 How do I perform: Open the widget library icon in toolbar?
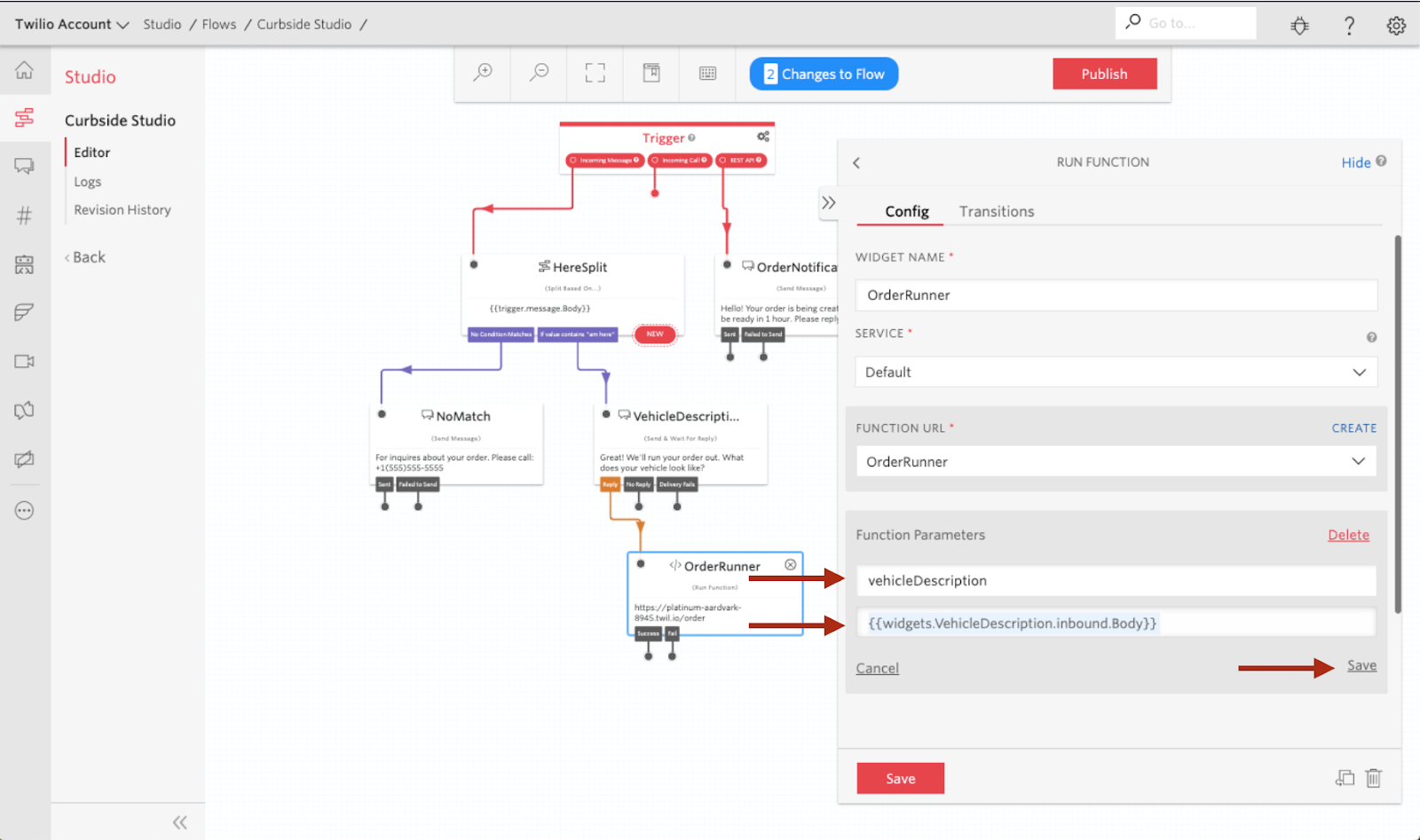click(x=651, y=73)
